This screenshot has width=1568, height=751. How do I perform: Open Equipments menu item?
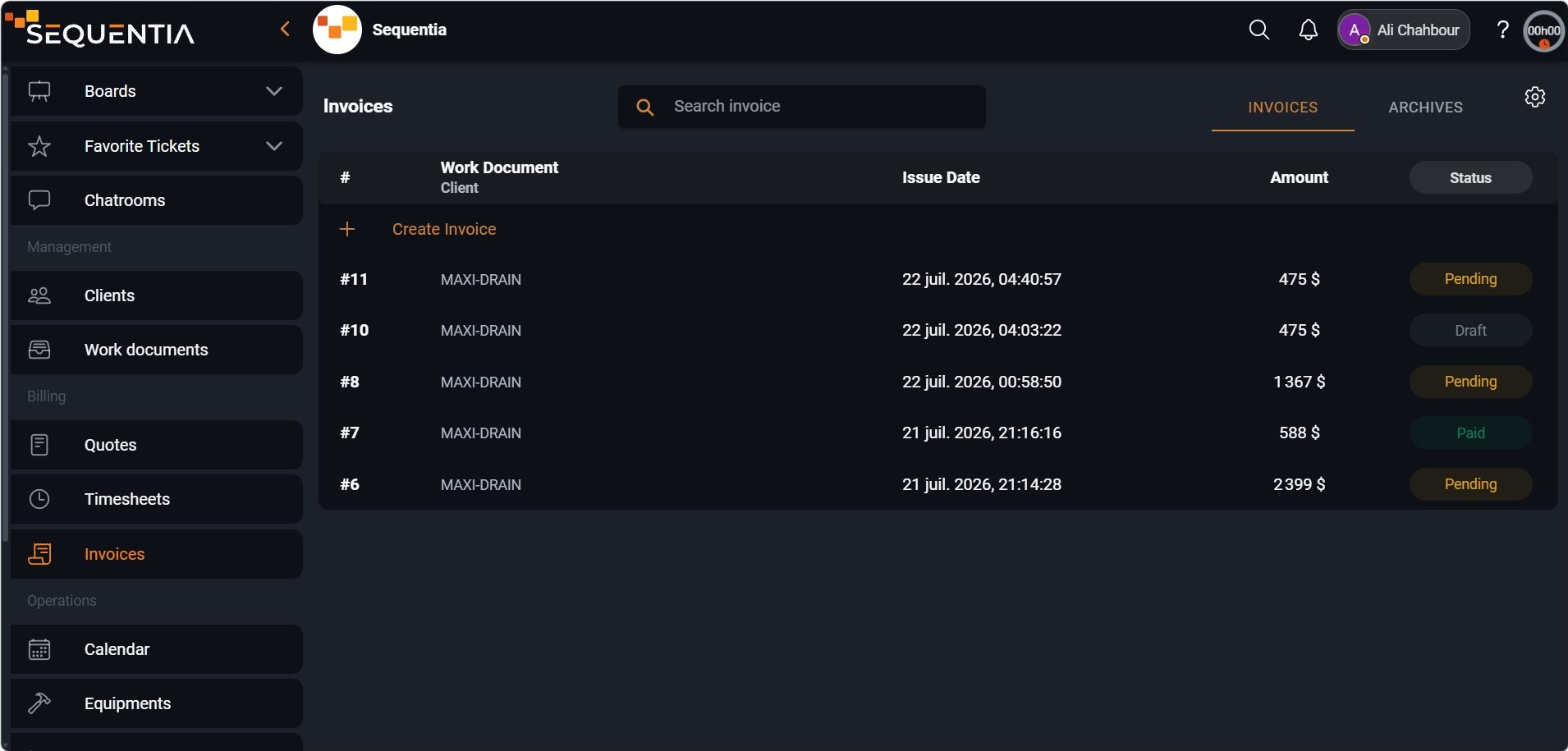point(157,703)
